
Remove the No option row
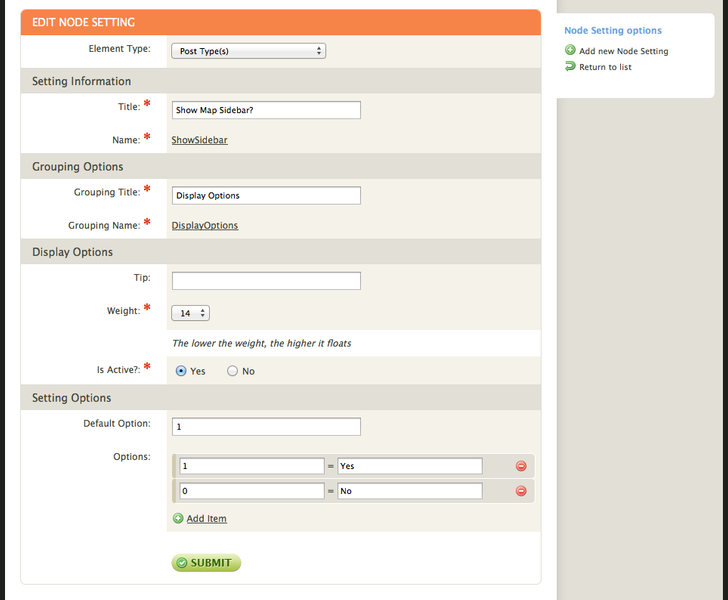coord(520,491)
